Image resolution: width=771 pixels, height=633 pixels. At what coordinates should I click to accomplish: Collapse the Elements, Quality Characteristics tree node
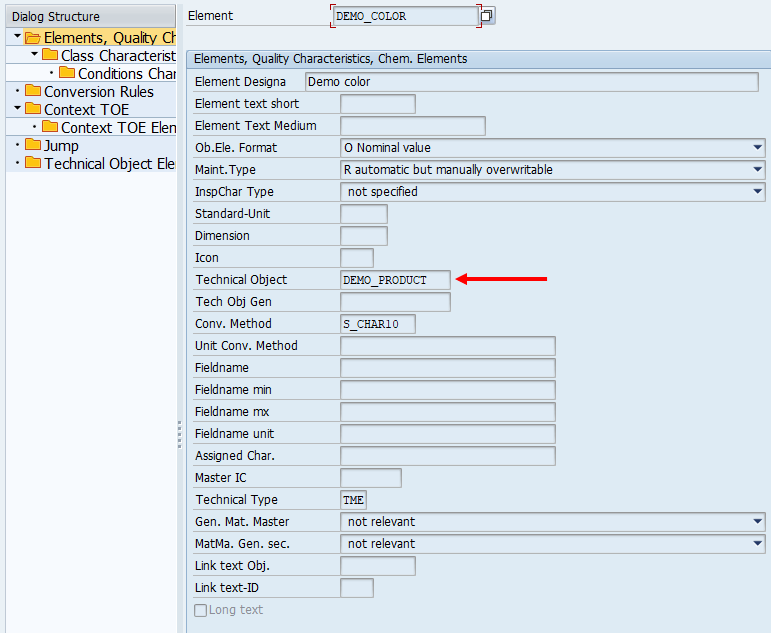(18, 37)
